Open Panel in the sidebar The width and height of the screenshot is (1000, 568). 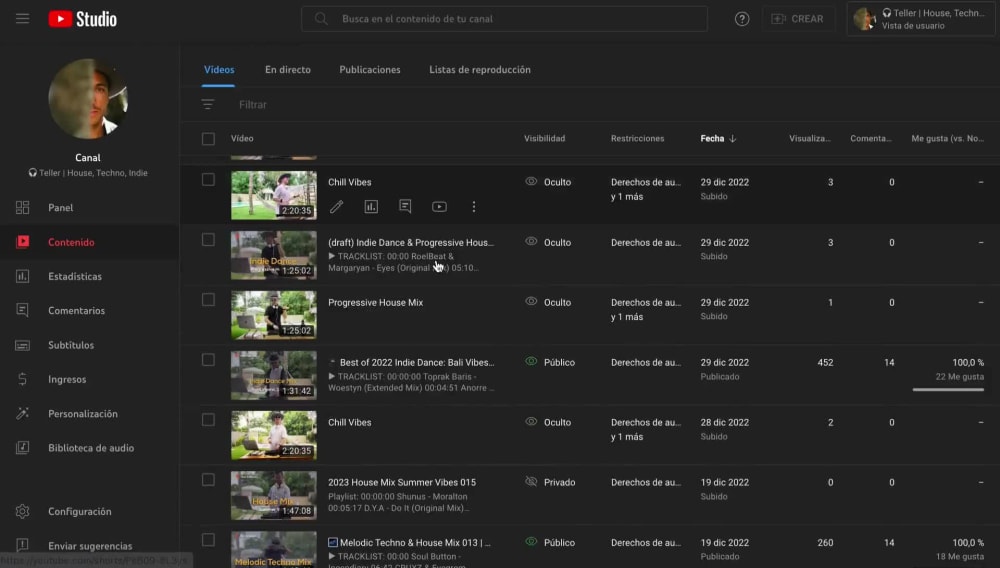[x=89, y=208]
